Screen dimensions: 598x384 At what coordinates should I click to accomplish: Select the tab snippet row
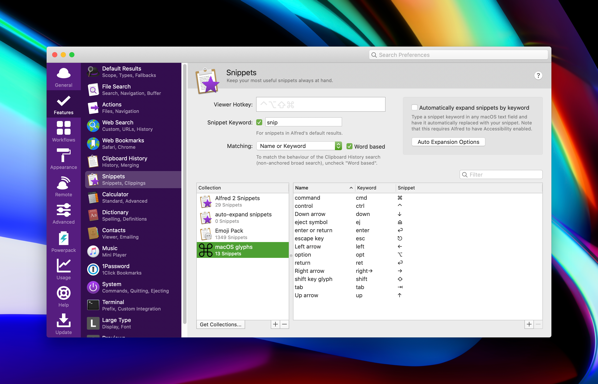(418, 287)
